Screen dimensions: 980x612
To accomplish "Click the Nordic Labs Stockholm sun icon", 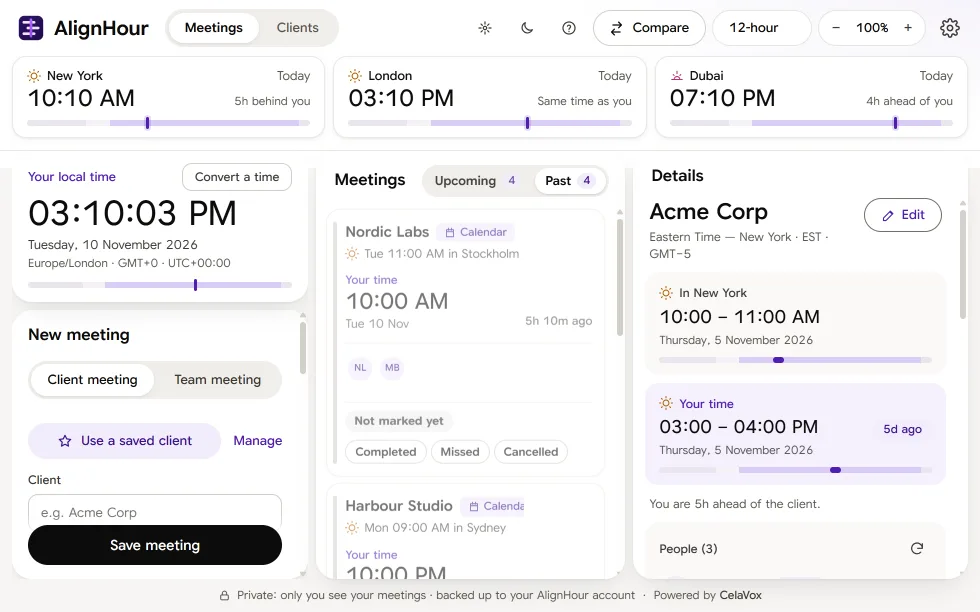I will [x=352, y=254].
